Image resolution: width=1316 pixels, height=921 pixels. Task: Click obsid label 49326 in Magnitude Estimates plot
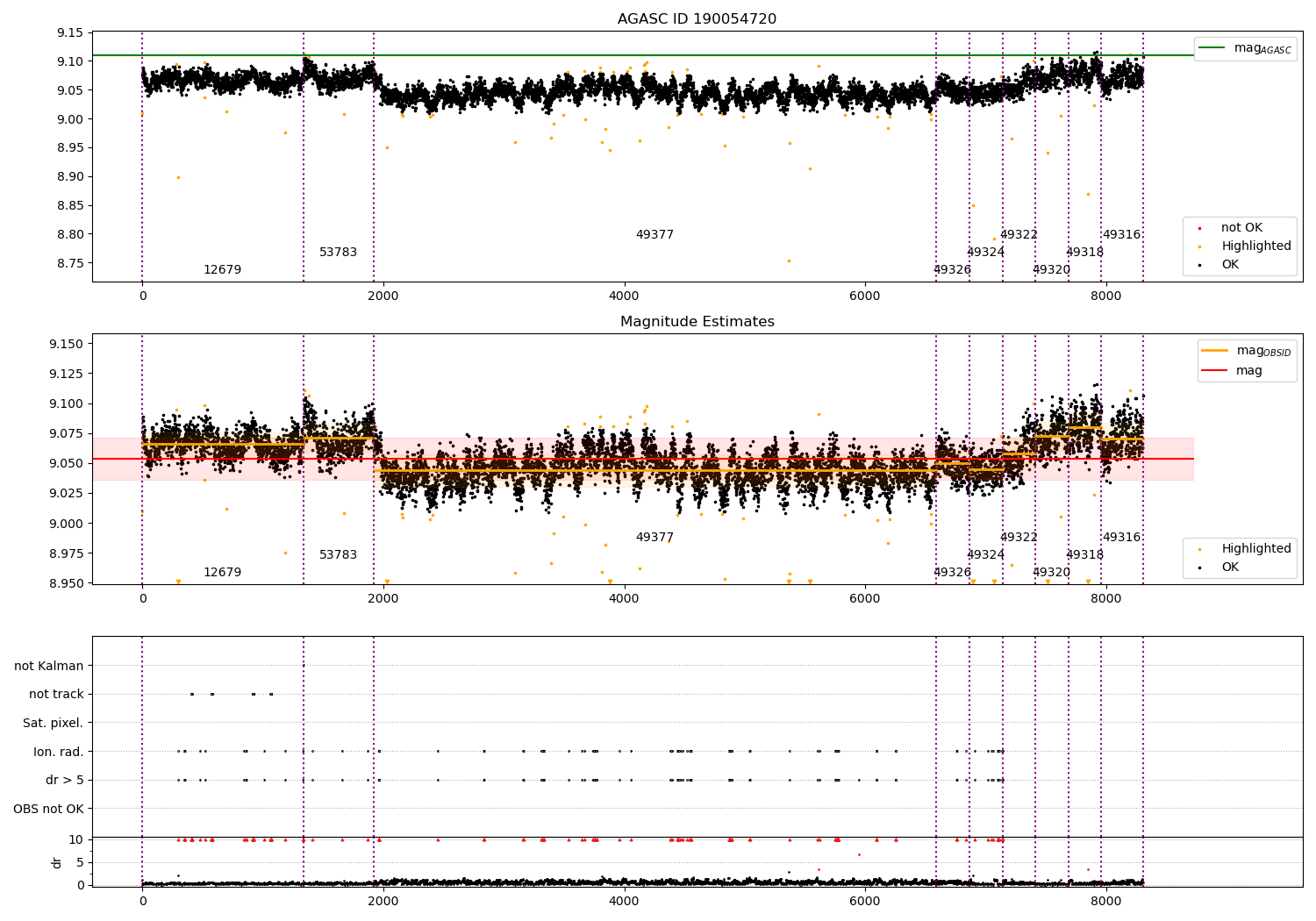952,572
